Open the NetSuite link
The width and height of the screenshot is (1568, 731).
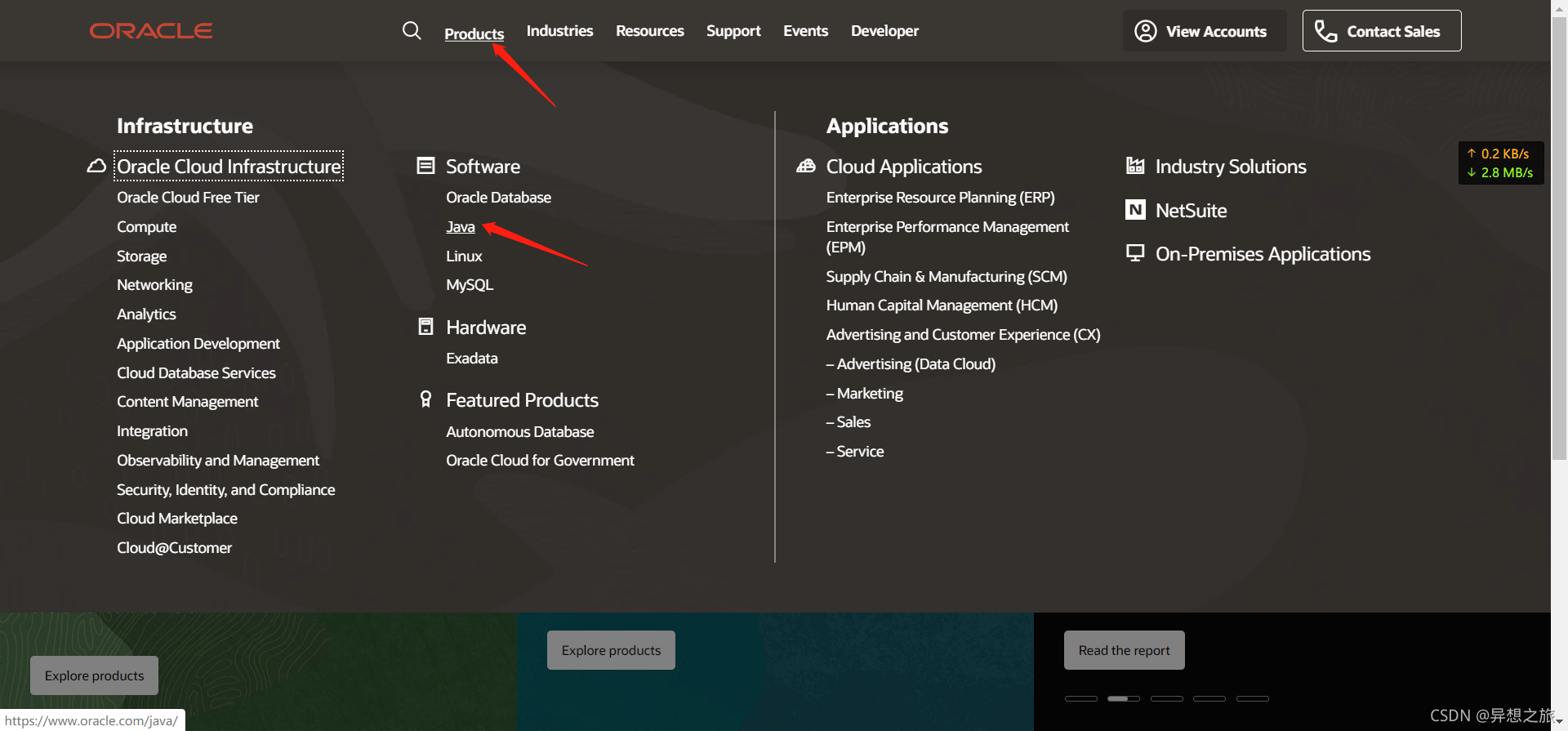[x=1191, y=211]
